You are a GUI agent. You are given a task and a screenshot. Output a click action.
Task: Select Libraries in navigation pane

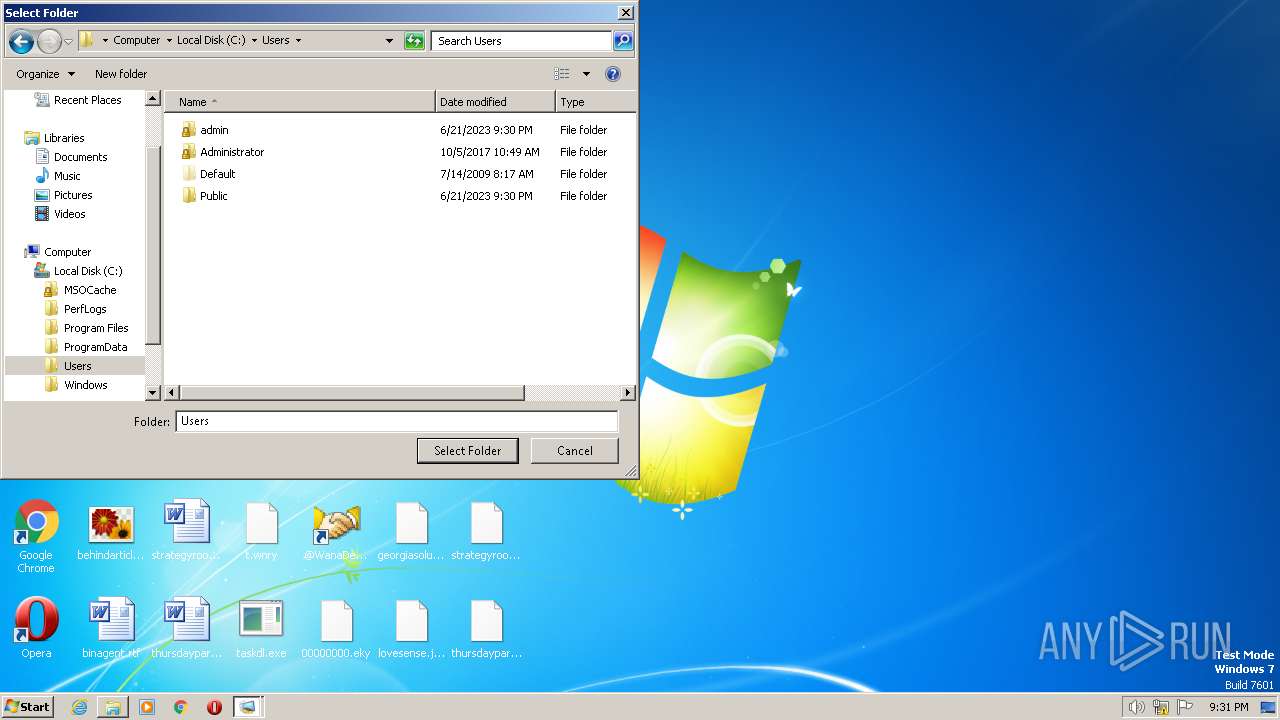point(55,138)
